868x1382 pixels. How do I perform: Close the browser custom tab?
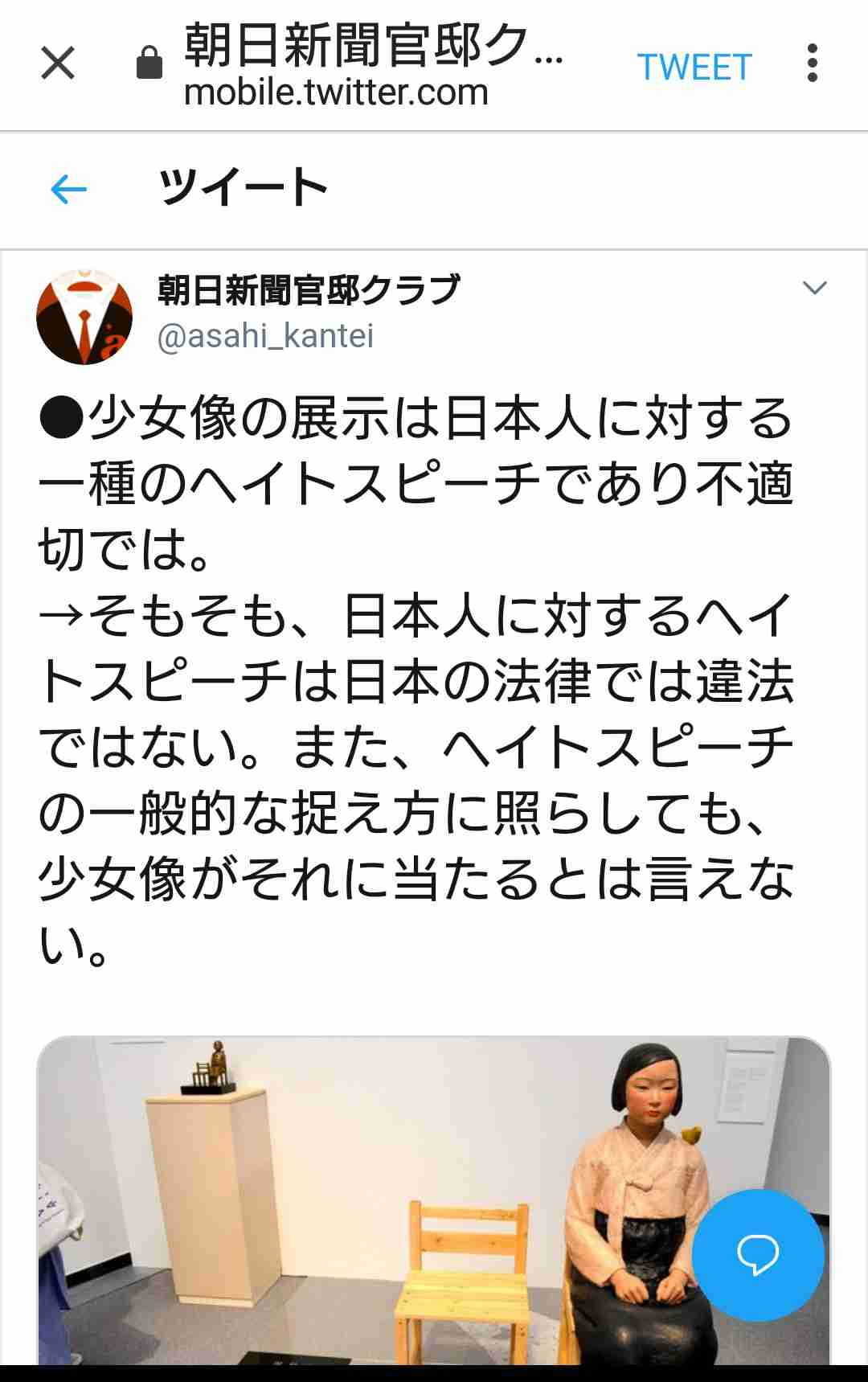tap(58, 64)
